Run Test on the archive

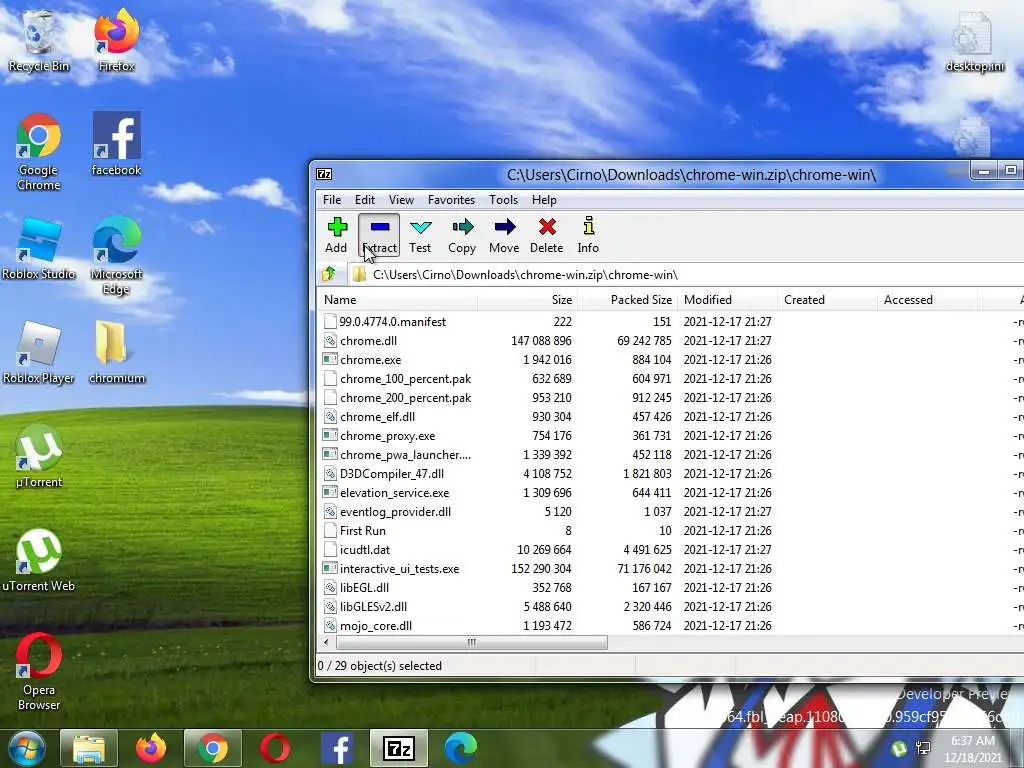420,235
